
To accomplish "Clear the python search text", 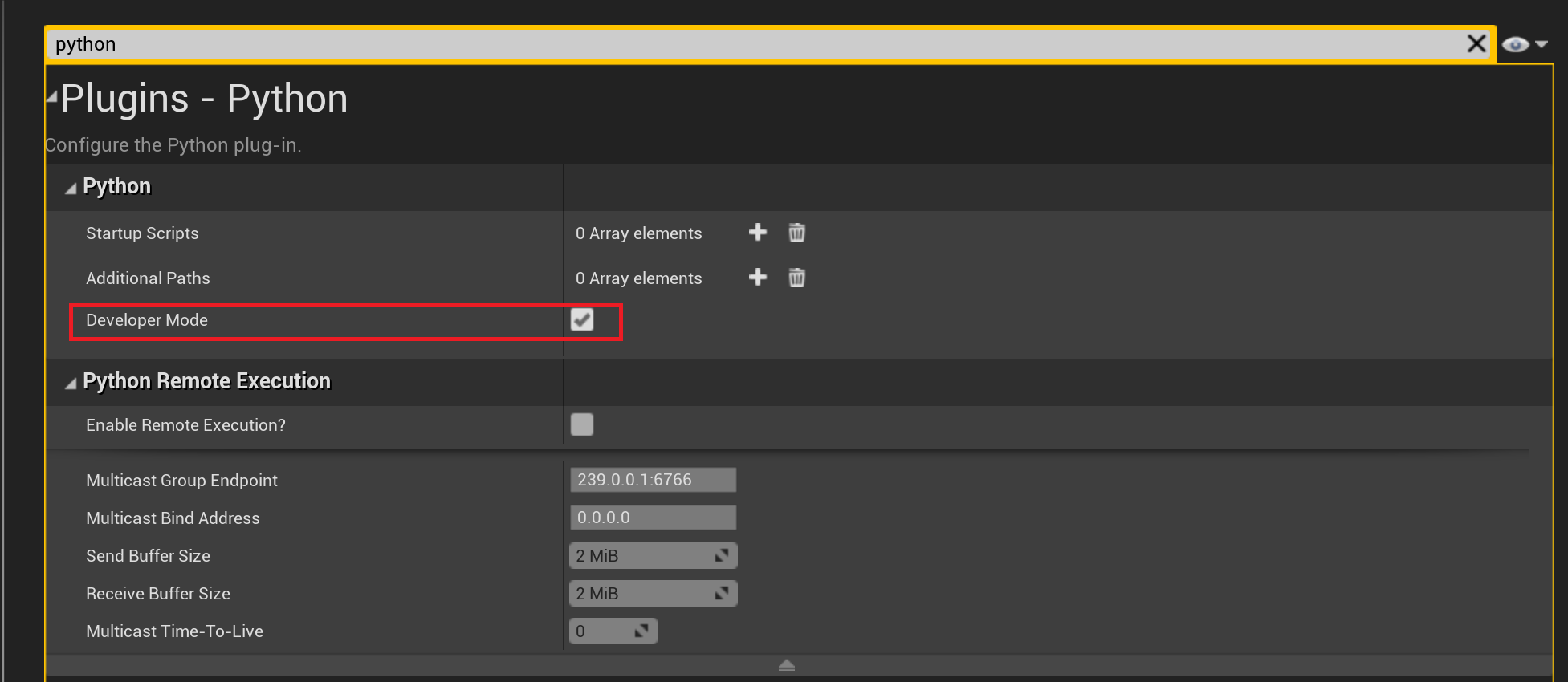I will [x=1476, y=43].
